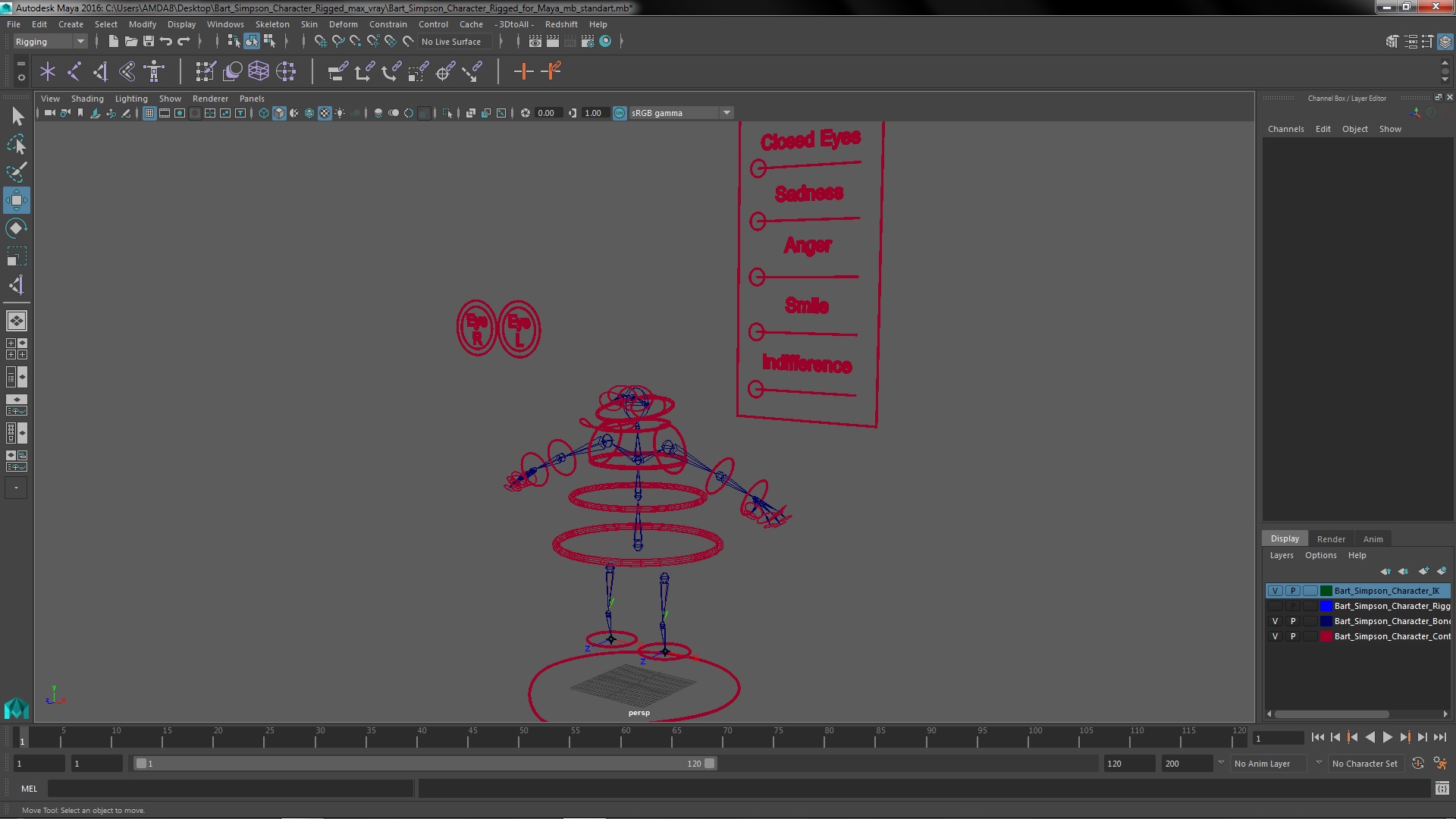Viewport: 1456px width, 819px height.
Task: Open the Redshift menu
Action: pos(561,24)
